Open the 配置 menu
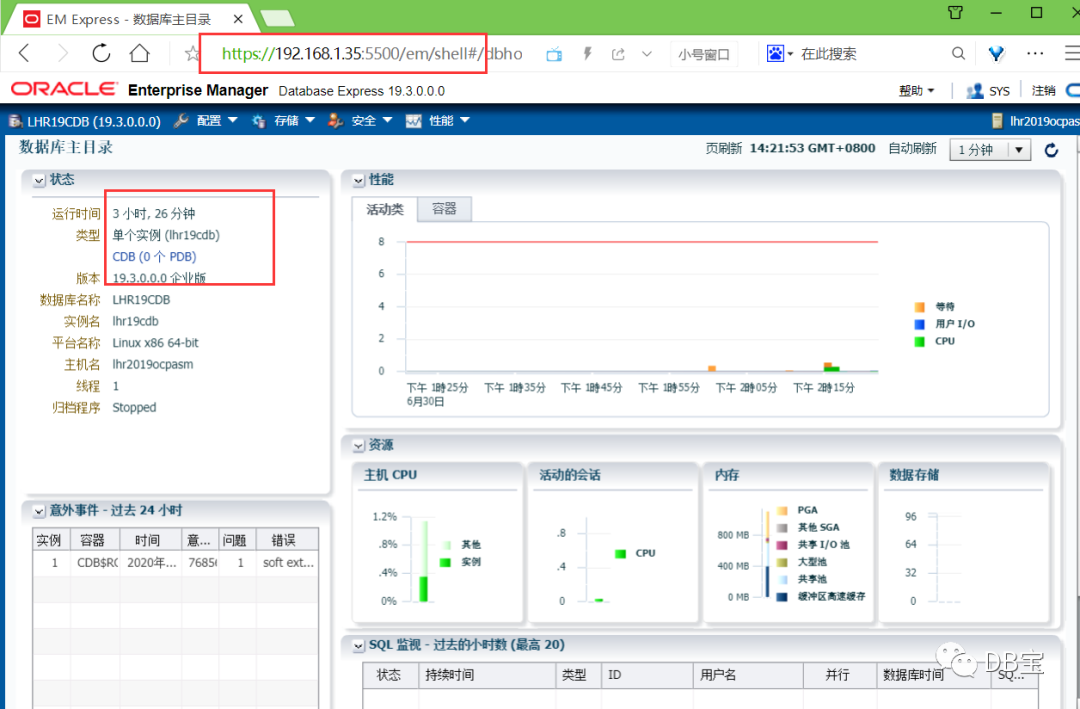Screen dimensions: 1080x709 pos(216,121)
